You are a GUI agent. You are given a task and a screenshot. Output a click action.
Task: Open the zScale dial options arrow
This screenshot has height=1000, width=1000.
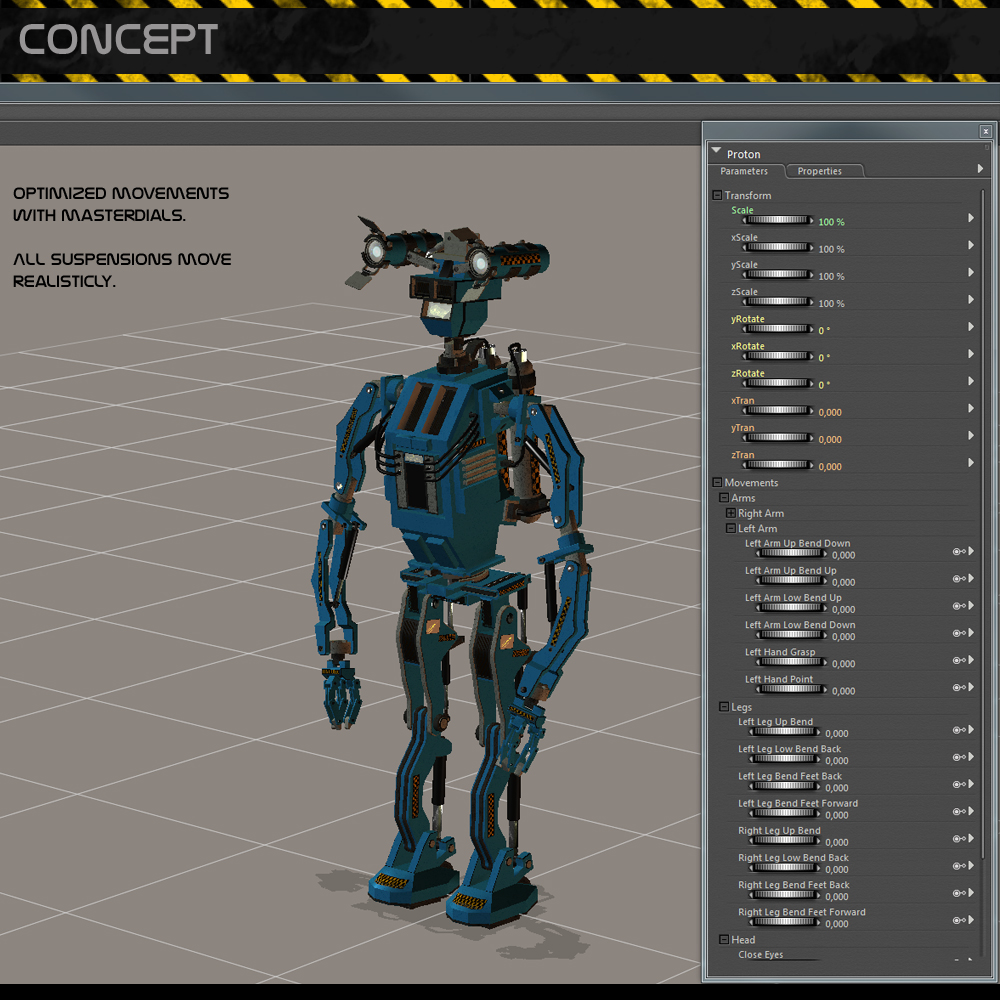tap(971, 300)
